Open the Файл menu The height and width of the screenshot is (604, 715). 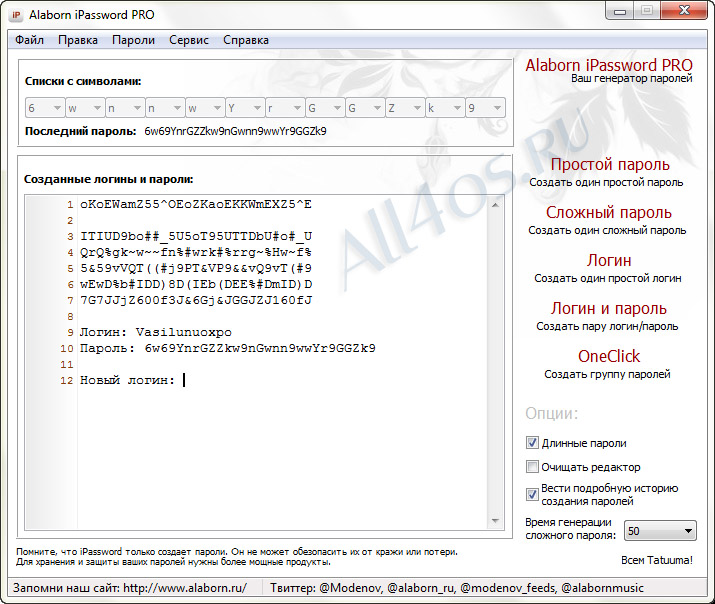pos(29,40)
